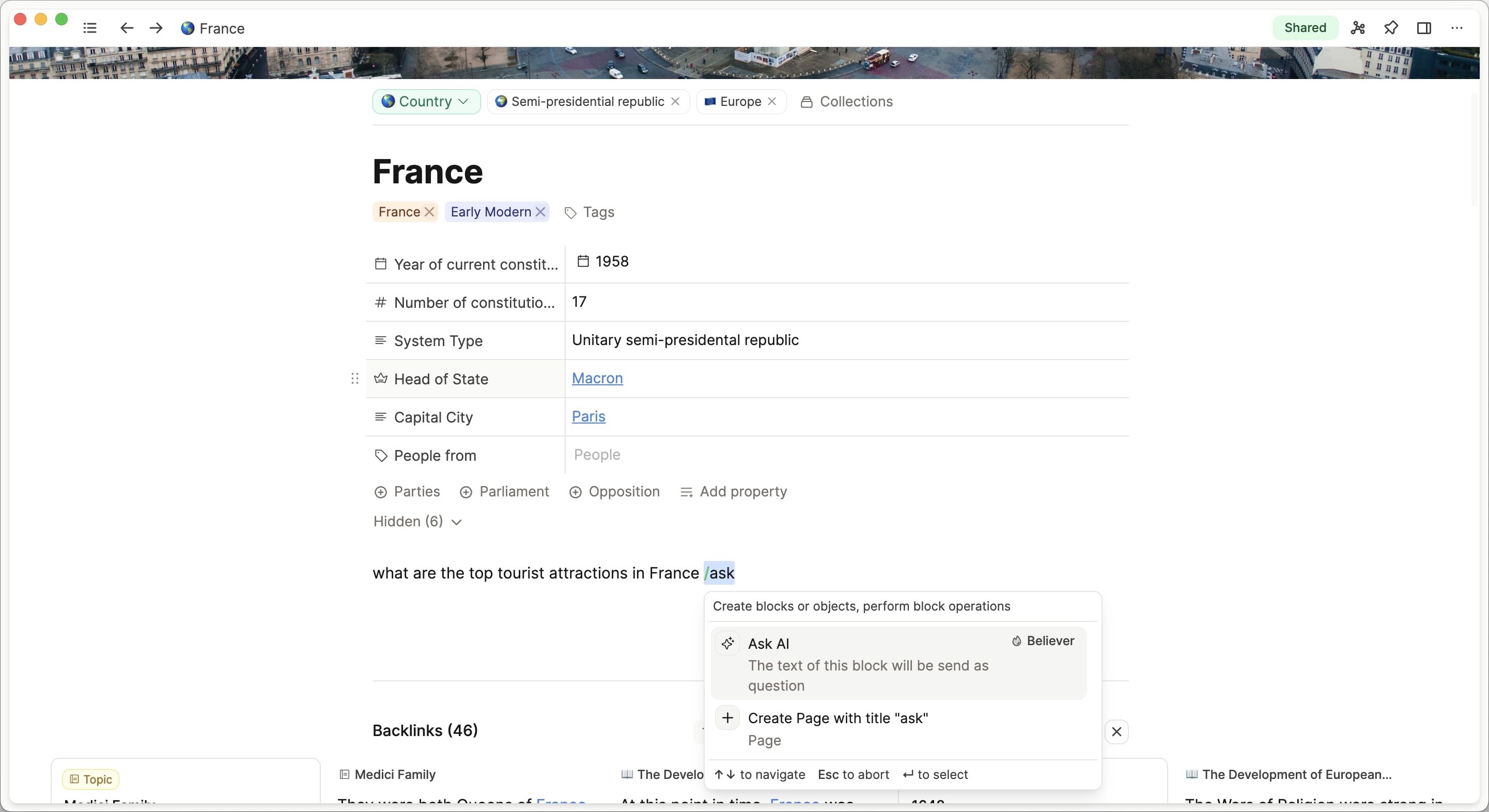Click the split view icon in toolbar
This screenshot has height=812, width=1489.
[1423, 28]
